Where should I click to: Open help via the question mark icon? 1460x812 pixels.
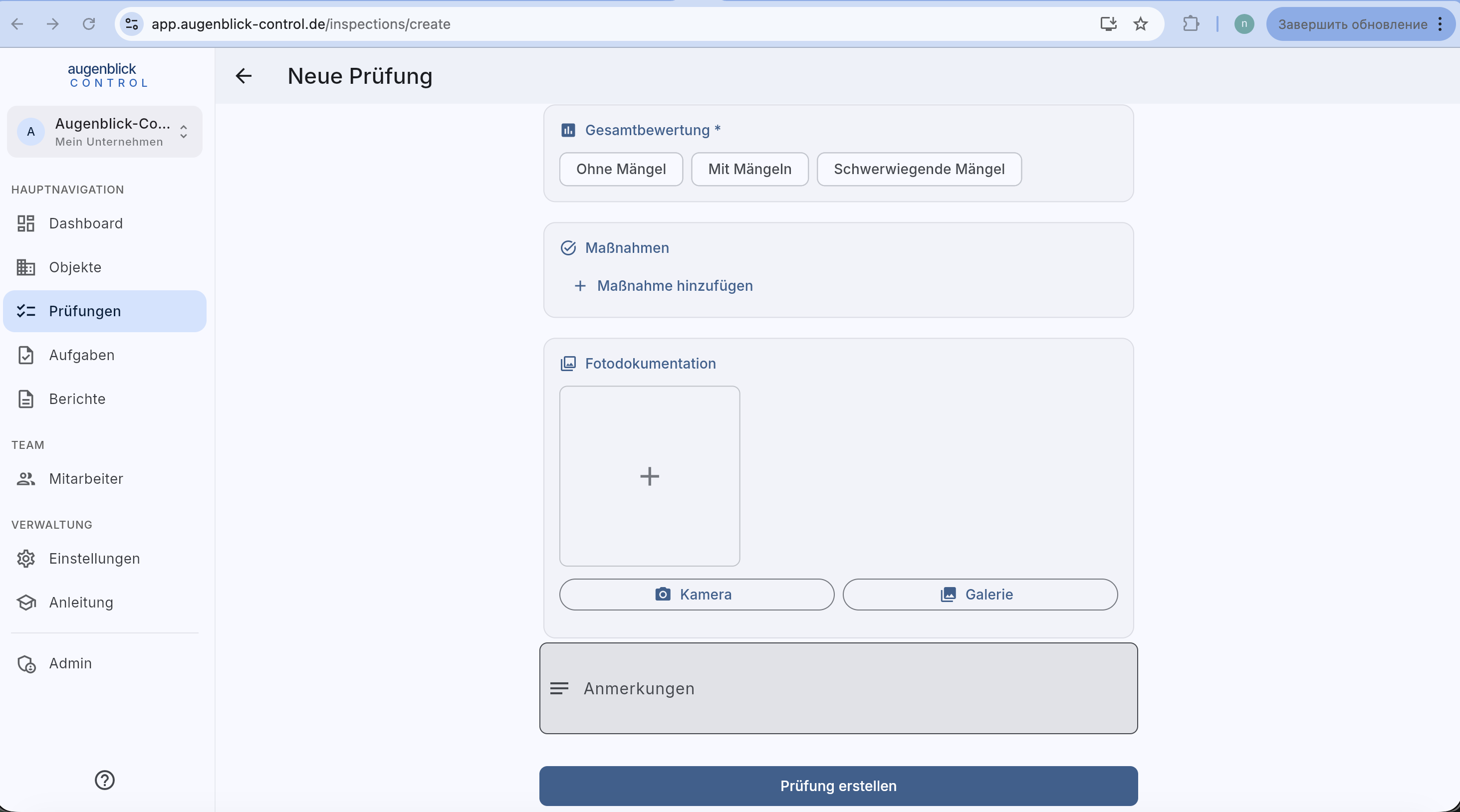click(105, 780)
